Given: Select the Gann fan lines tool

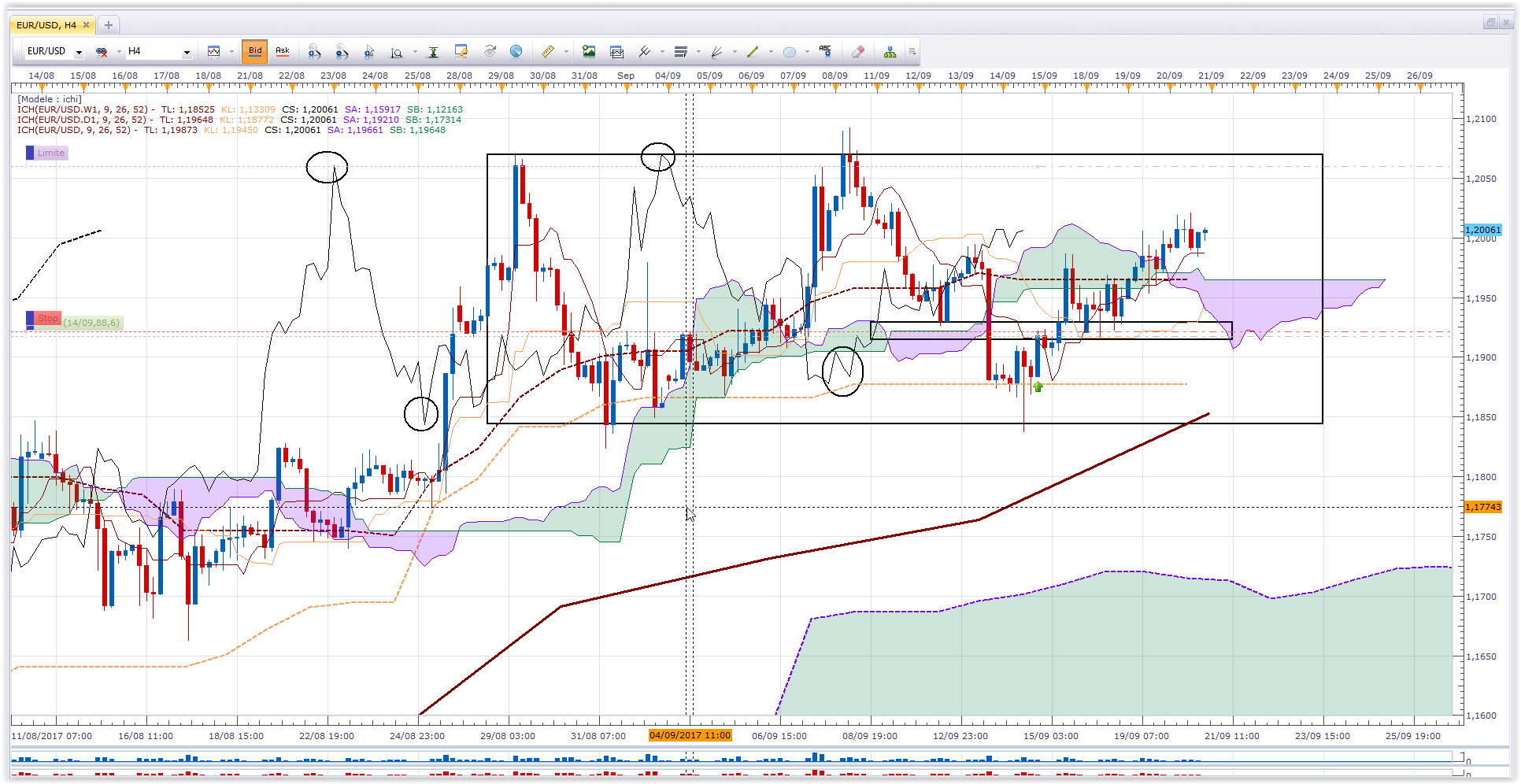Looking at the screenshot, I should pos(717,52).
